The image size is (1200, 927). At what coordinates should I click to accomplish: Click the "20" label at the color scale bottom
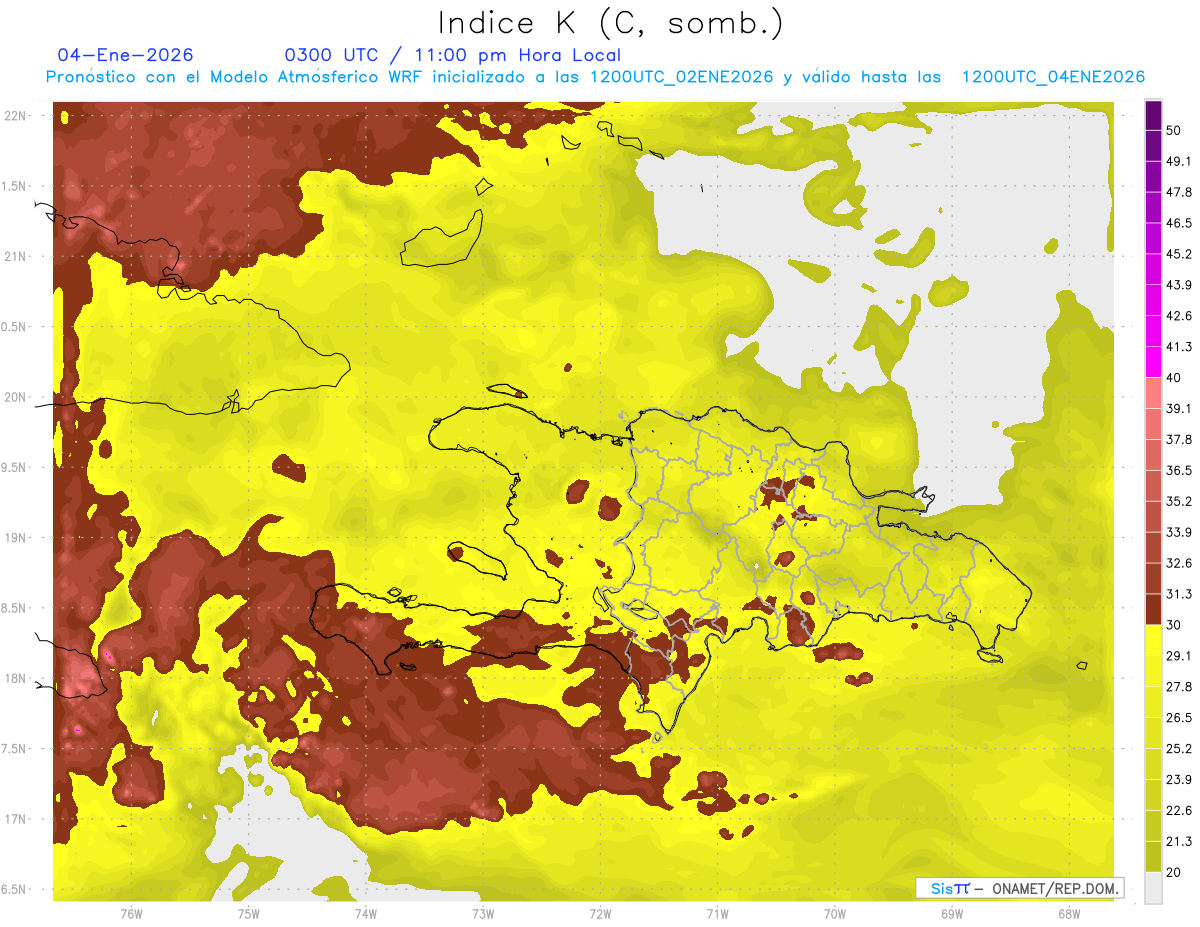pos(1175,871)
